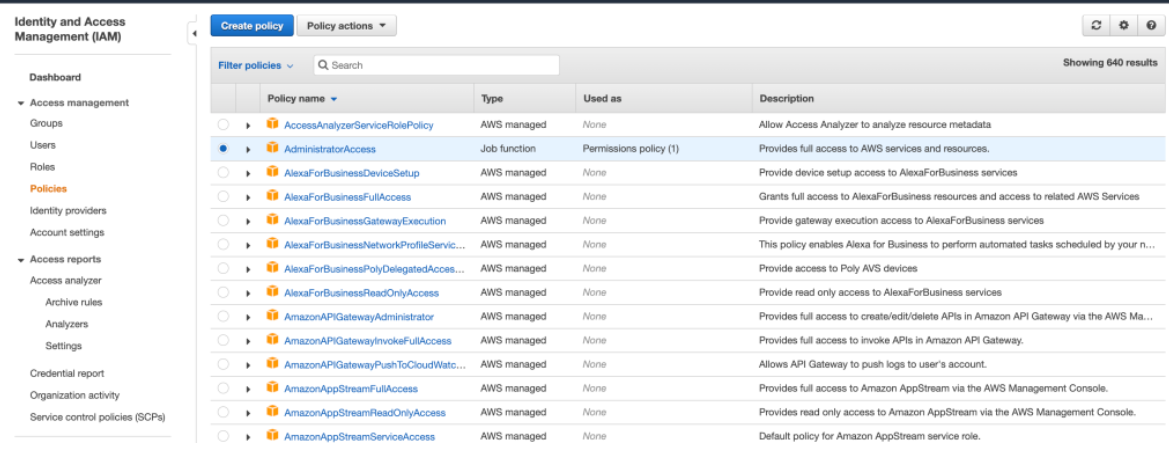Open the settings gear icon
1169x463 pixels.
coord(1124,25)
